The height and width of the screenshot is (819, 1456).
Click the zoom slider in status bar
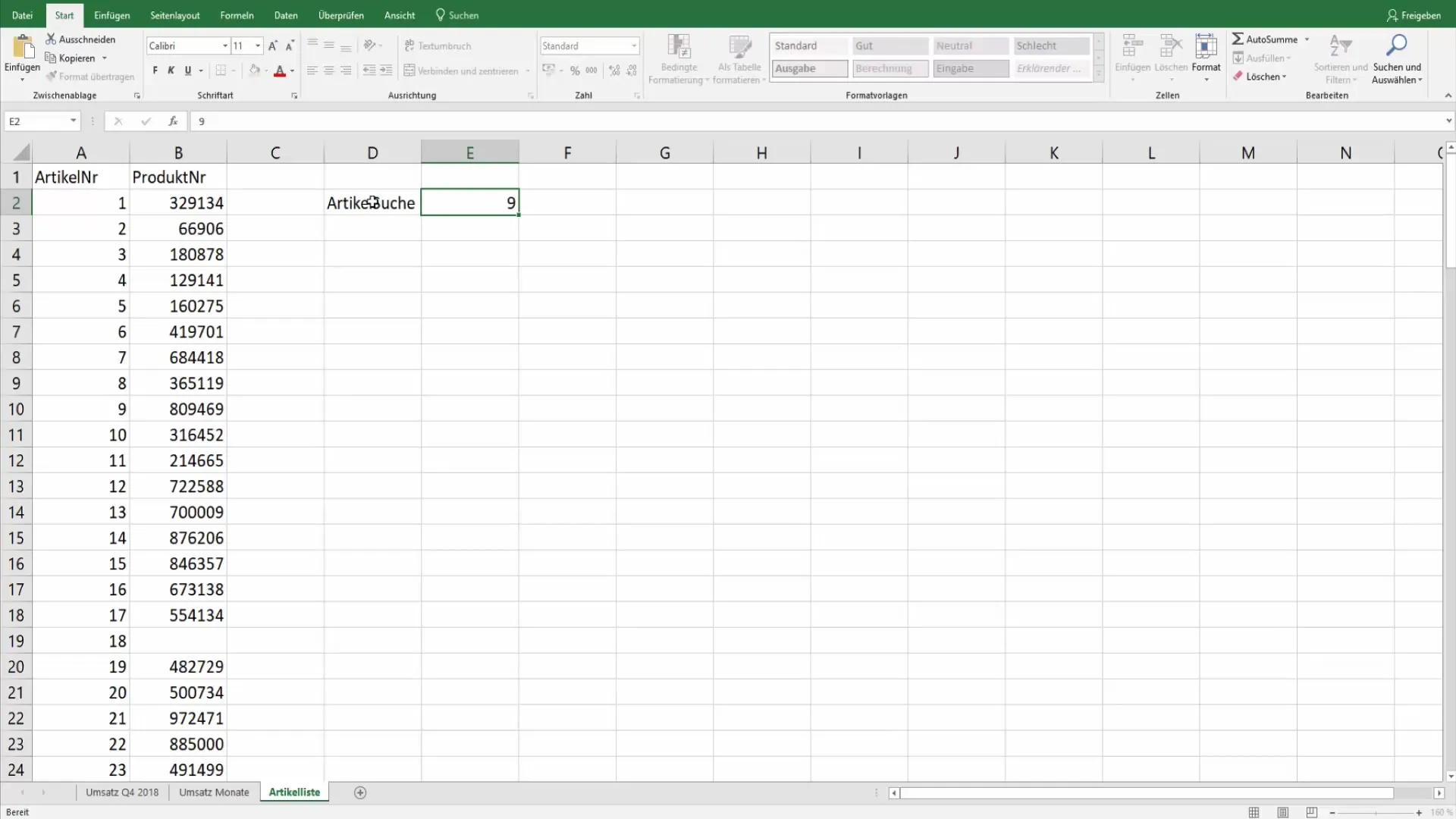(x=1376, y=812)
